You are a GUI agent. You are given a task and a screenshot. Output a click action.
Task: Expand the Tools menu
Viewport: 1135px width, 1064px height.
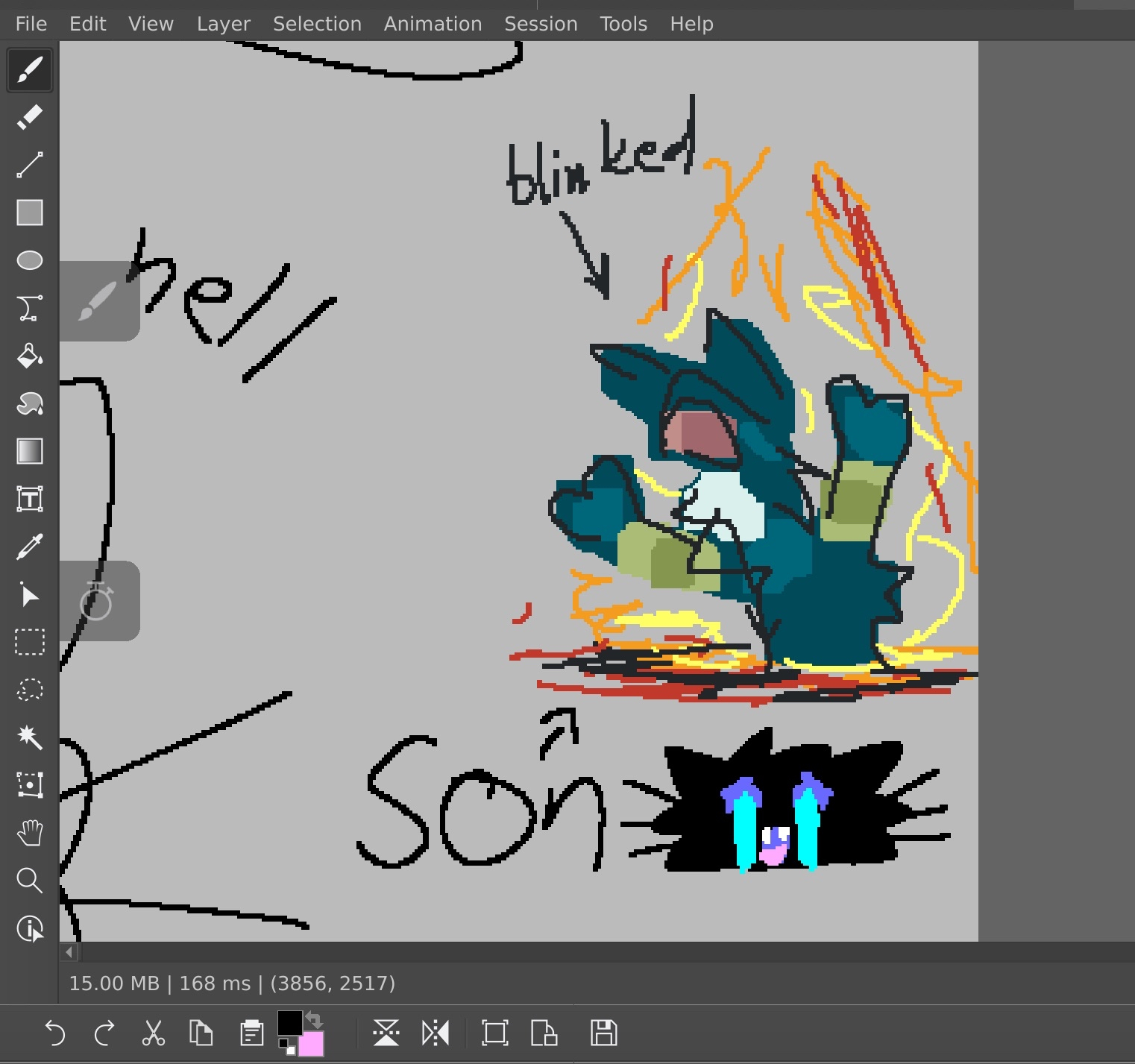[623, 24]
